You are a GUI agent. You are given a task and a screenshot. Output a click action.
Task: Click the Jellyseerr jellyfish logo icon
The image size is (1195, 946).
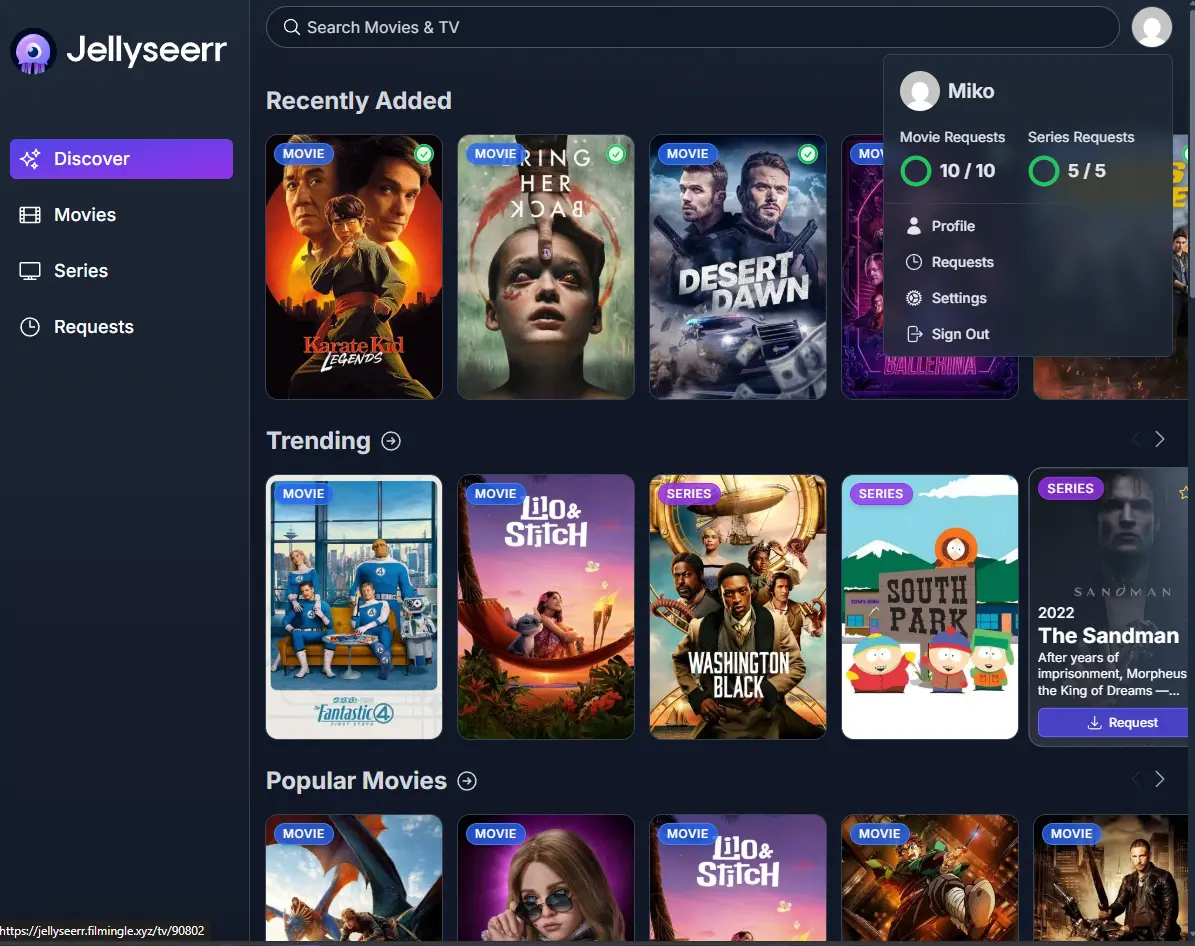(33, 51)
